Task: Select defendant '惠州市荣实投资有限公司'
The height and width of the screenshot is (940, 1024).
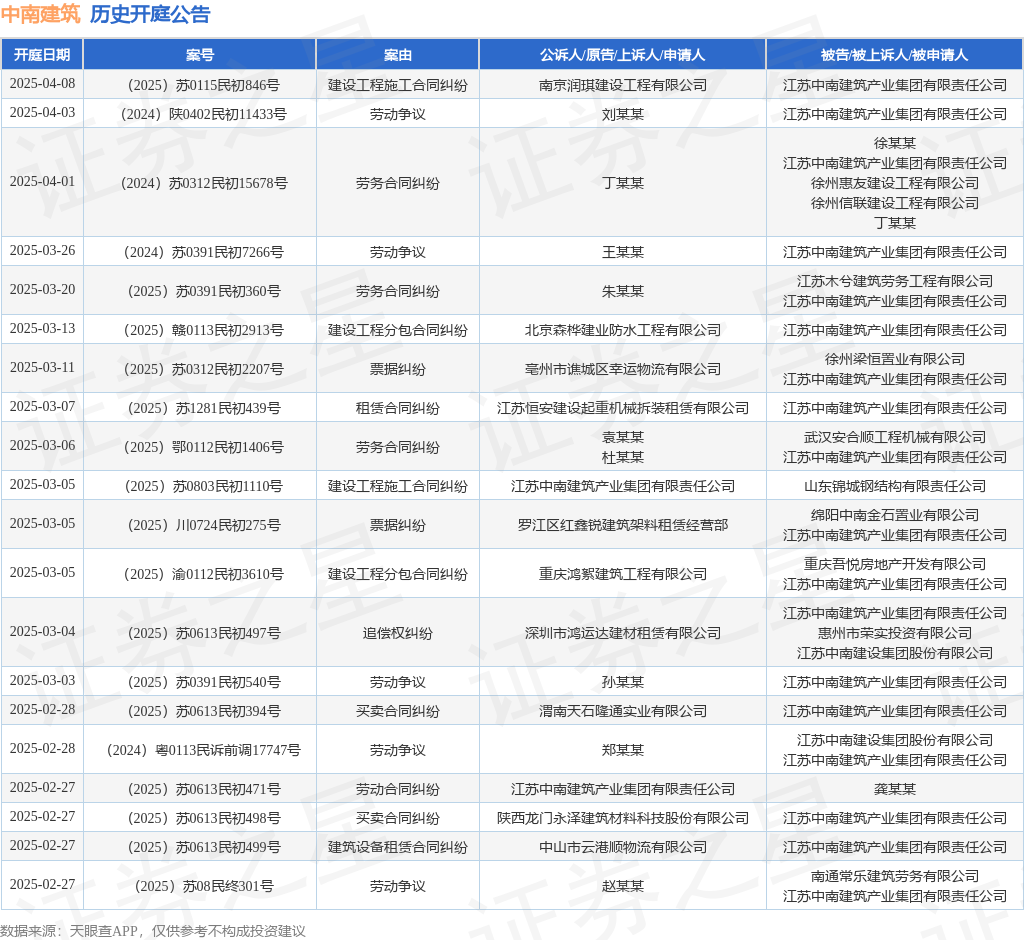Action: pos(895,634)
